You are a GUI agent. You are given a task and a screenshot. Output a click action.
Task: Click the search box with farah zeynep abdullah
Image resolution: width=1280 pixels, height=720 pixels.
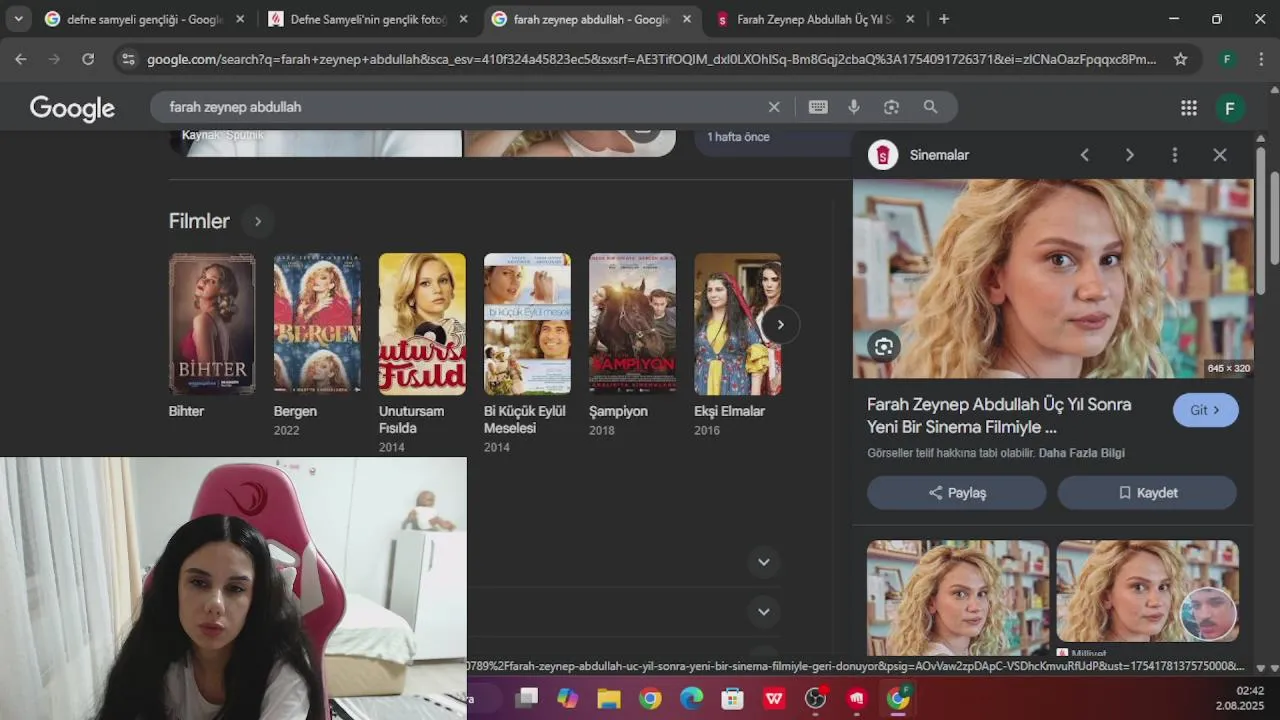tap(460, 107)
